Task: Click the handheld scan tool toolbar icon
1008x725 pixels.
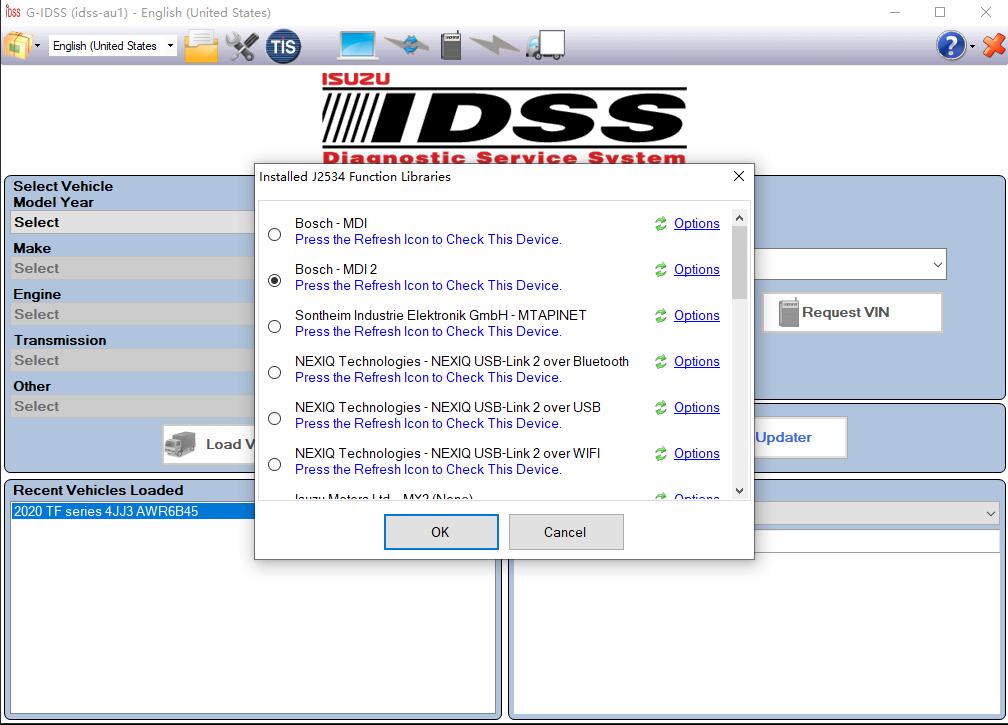Action: pyautogui.click(x=451, y=45)
